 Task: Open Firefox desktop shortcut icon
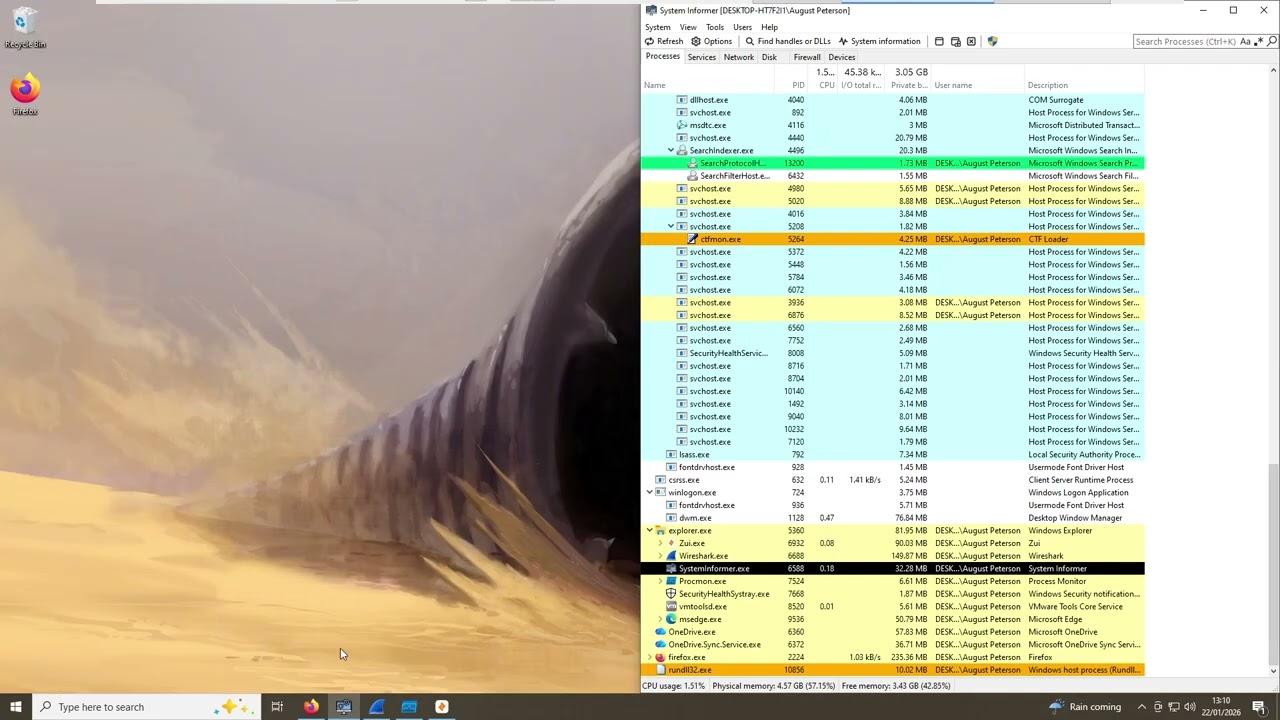point(25,94)
